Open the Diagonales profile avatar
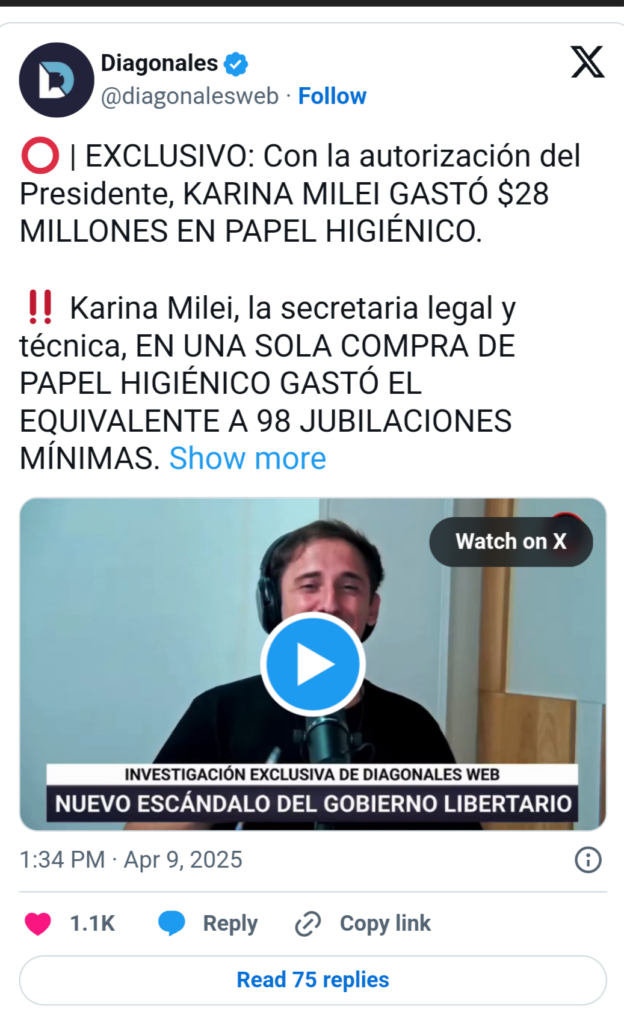624x1024 pixels. 57,80
